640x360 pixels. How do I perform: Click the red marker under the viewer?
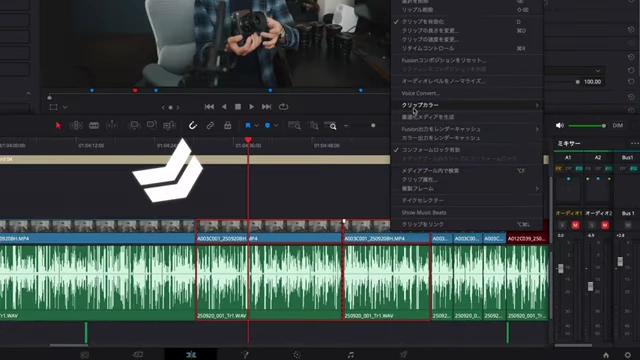click(135, 90)
